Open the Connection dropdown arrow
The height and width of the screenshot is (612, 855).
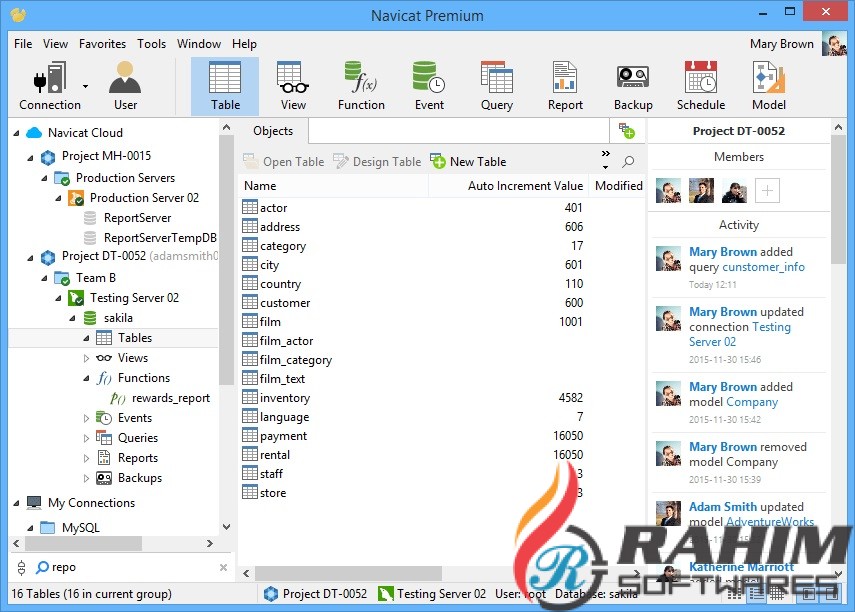tap(86, 86)
